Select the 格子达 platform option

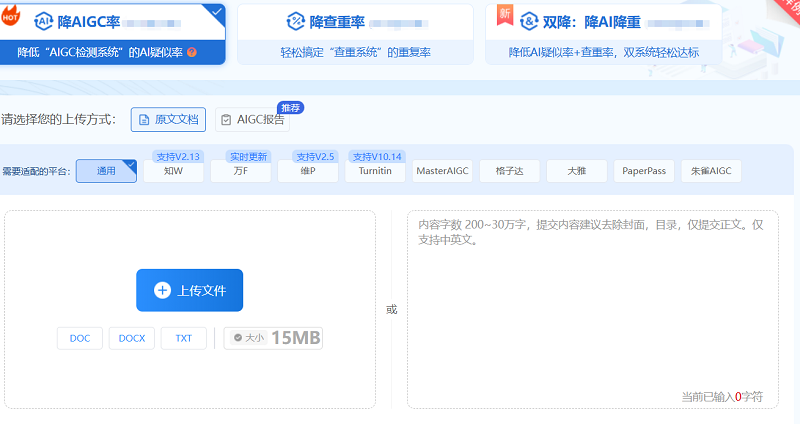click(x=510, y=171)
